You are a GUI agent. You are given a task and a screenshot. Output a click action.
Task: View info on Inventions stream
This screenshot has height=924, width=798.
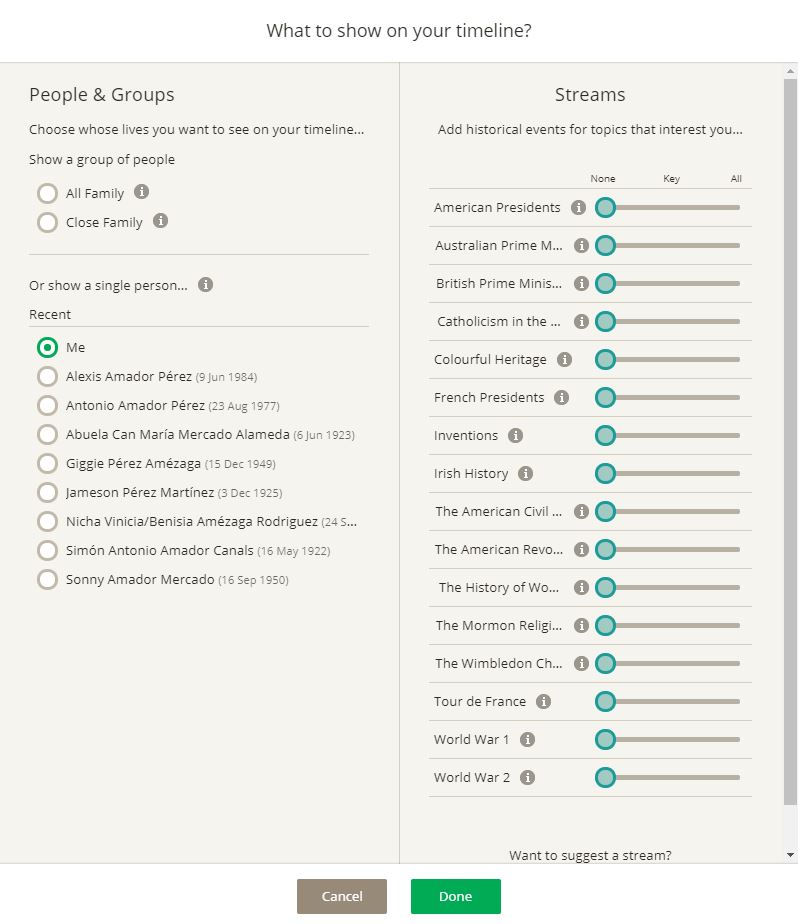[x=515, y=436]
